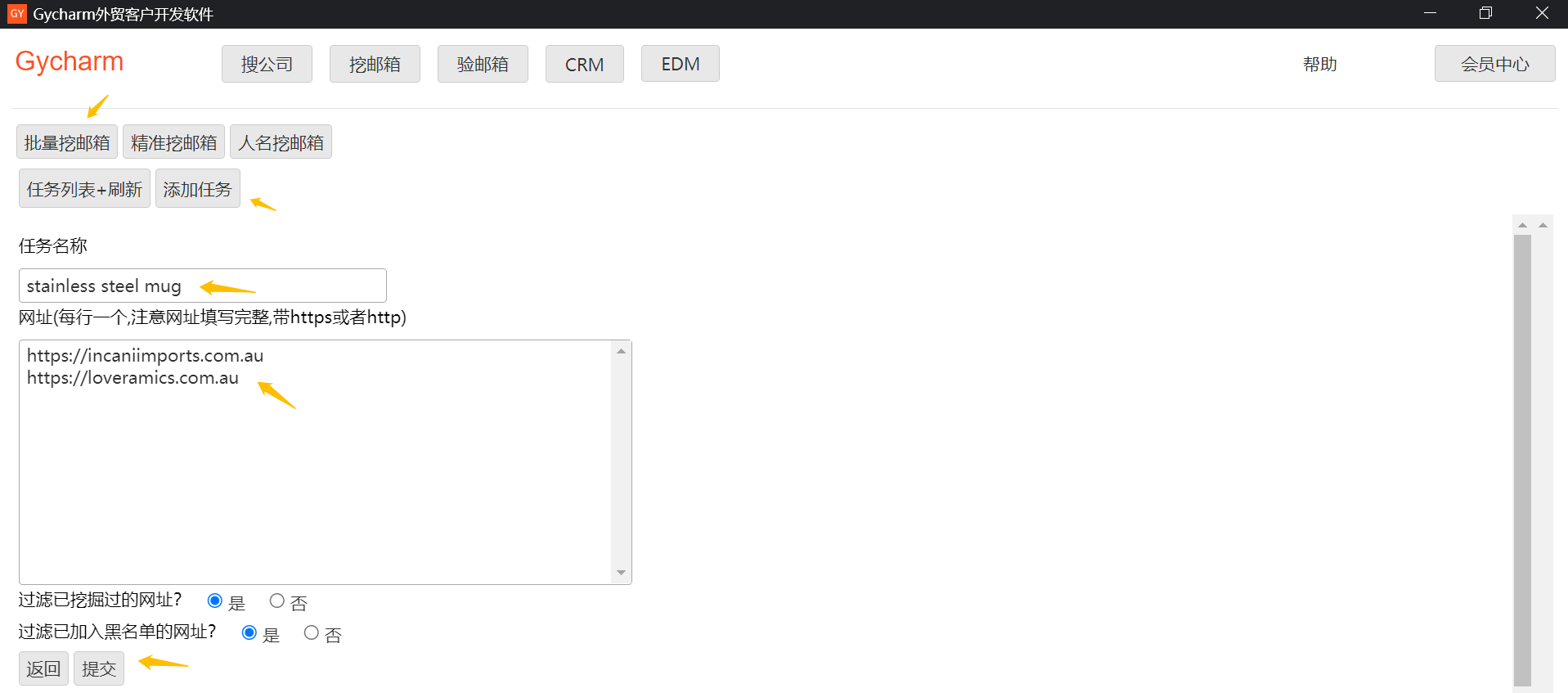Screen dimensions: 1568x693
Task: Open the 帮助 help link
Action: click(1320, 64)
